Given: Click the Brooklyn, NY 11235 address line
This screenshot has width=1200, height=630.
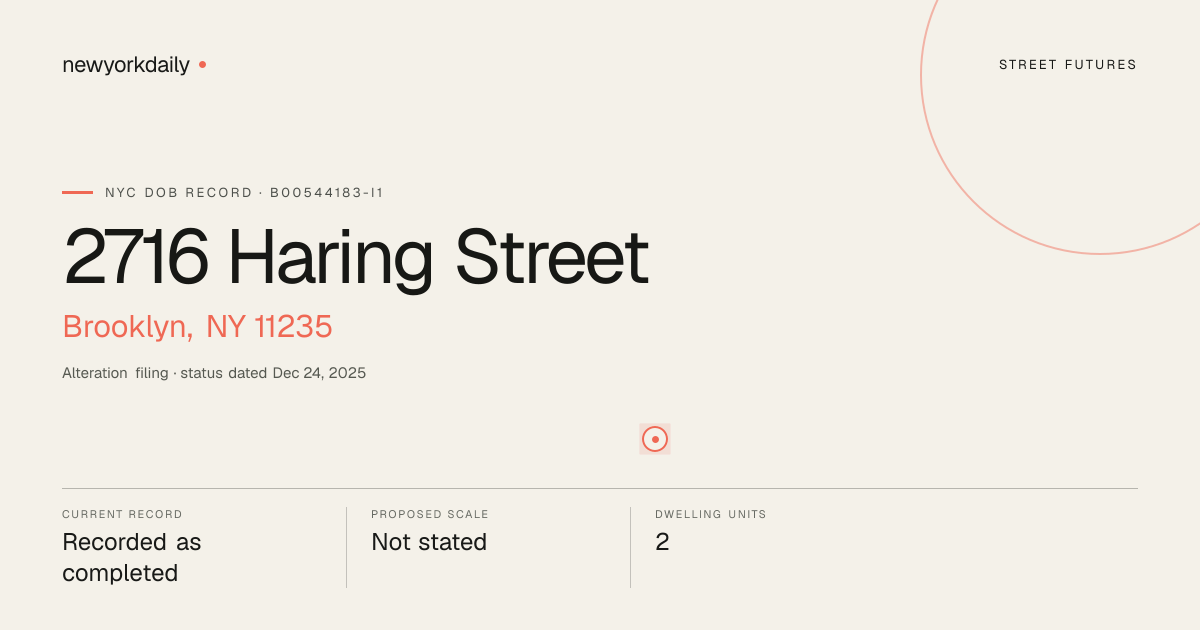Looking at the screenshot, I should [197, 327].
